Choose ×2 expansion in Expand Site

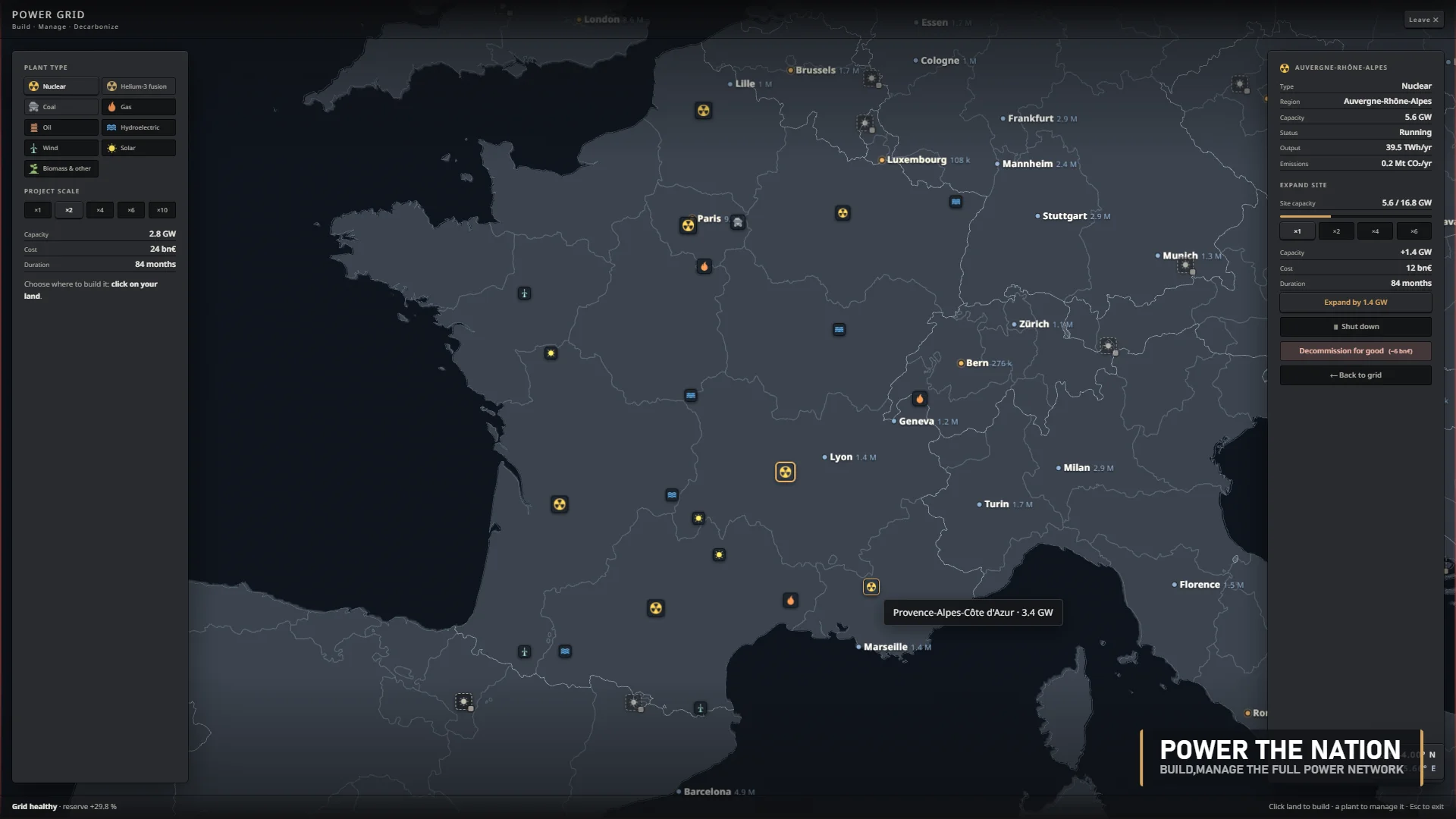point(1336,231)
